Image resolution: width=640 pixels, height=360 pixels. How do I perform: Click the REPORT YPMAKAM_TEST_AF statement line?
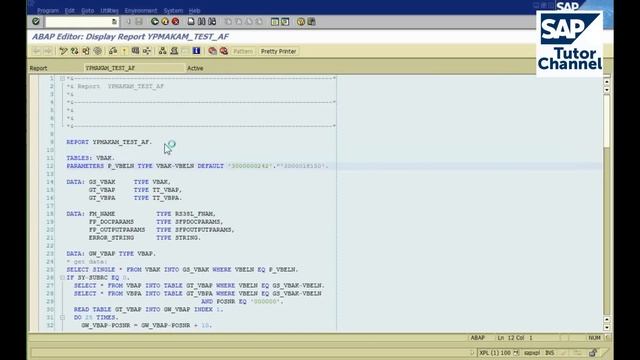pyautogui.click(x=109, y=142)
